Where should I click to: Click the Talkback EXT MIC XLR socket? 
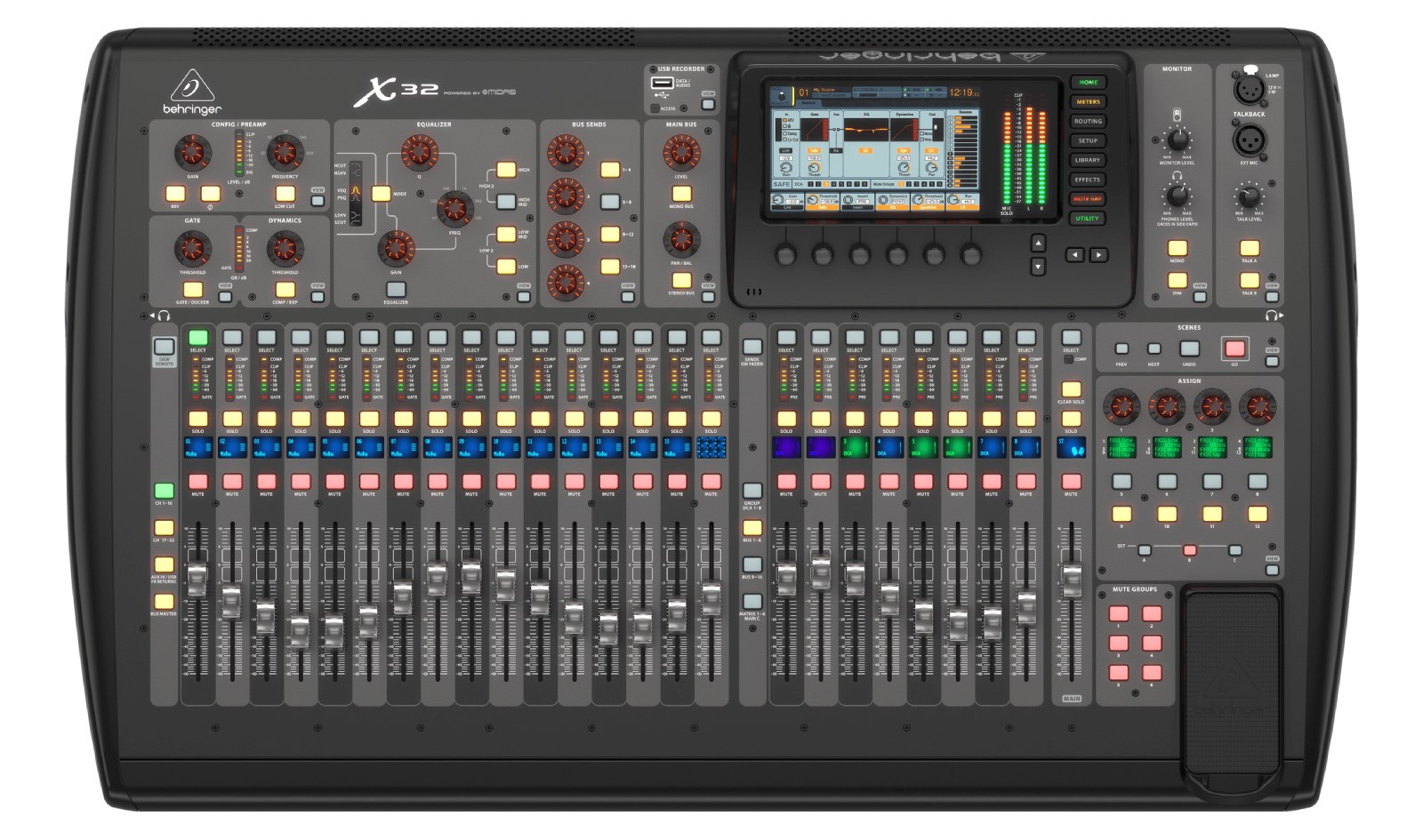[1248, 140]
